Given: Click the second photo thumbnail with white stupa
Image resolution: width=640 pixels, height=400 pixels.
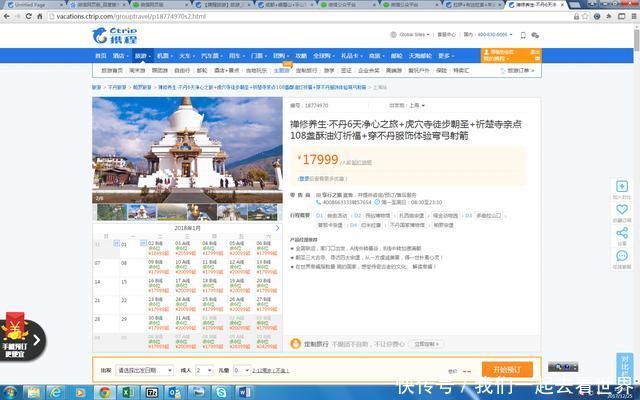Looking at the screenshot, I should click(142, 212).
